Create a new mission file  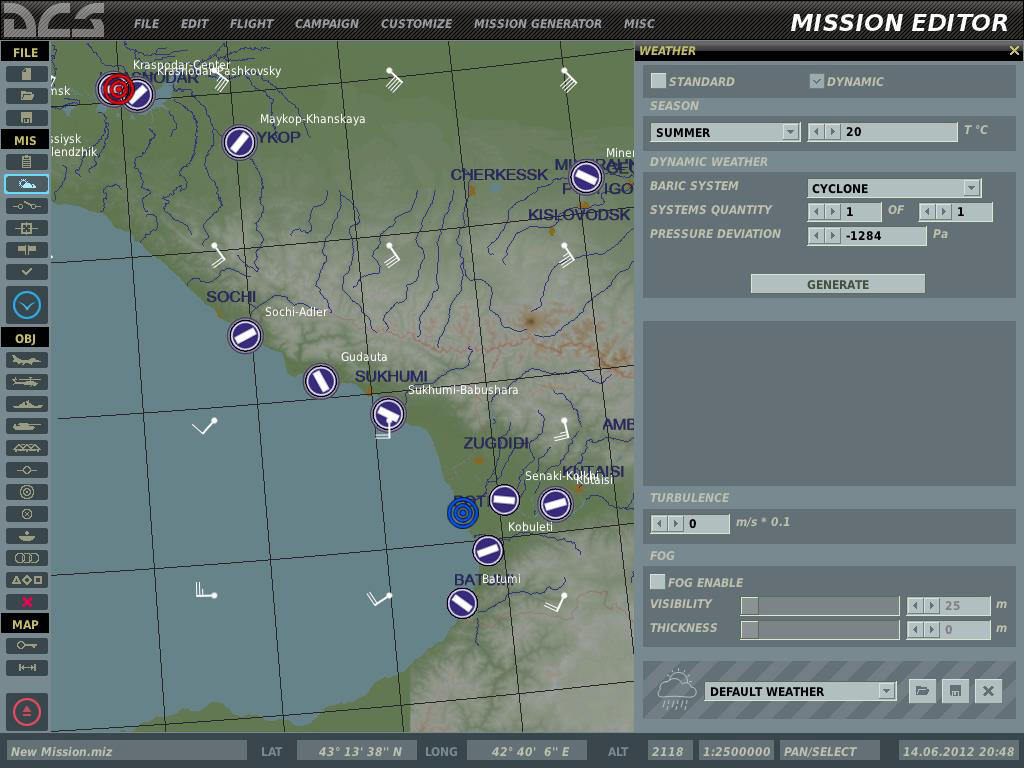coord(26,74)
